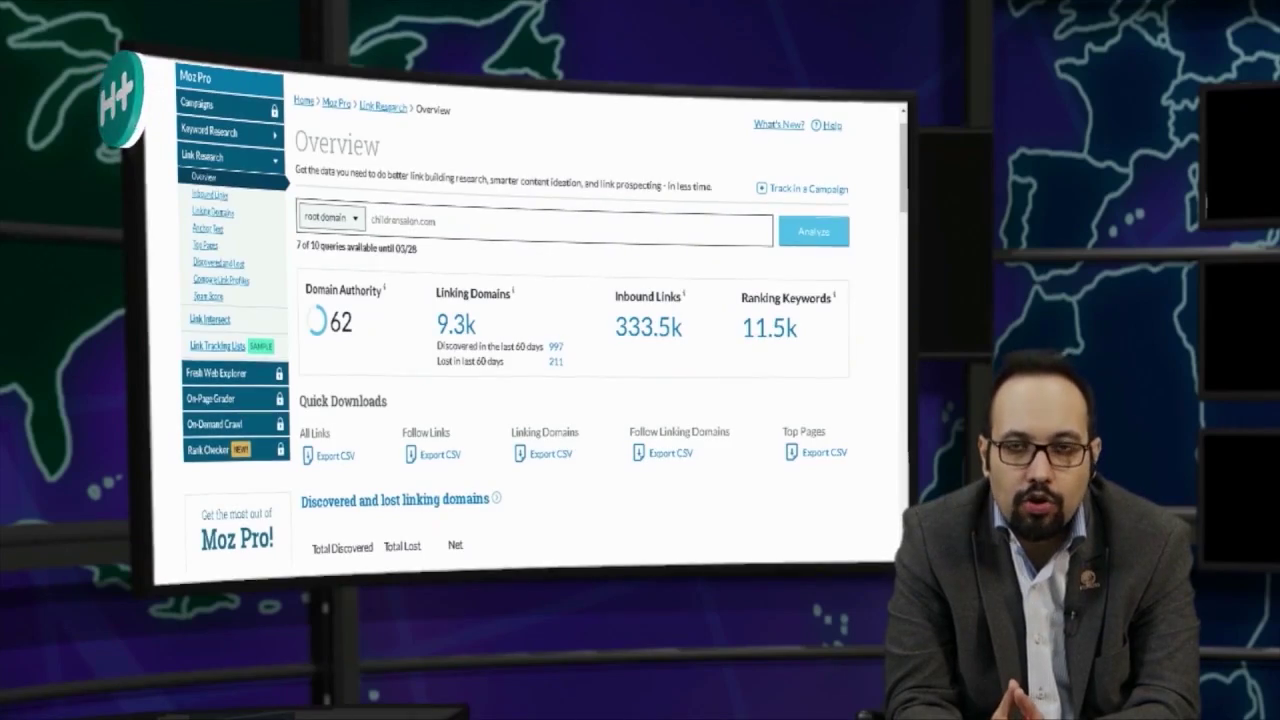Click the export icon under Top Pages
1280x720 pixels.
pos(792,452)
